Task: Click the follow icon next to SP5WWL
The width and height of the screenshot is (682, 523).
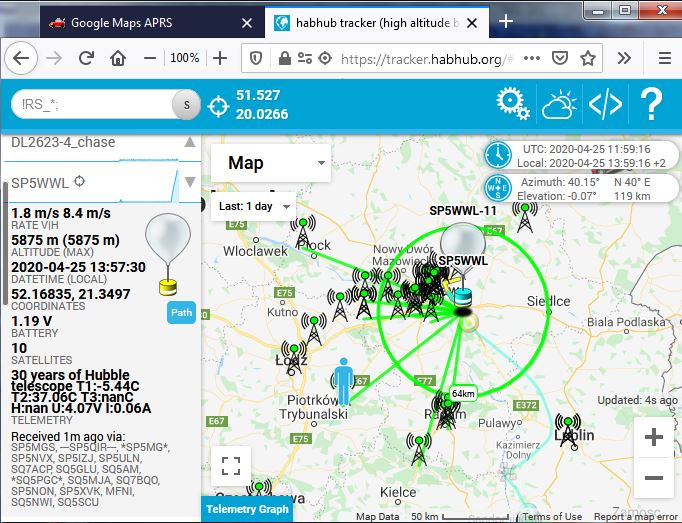Action: [80, 181]
